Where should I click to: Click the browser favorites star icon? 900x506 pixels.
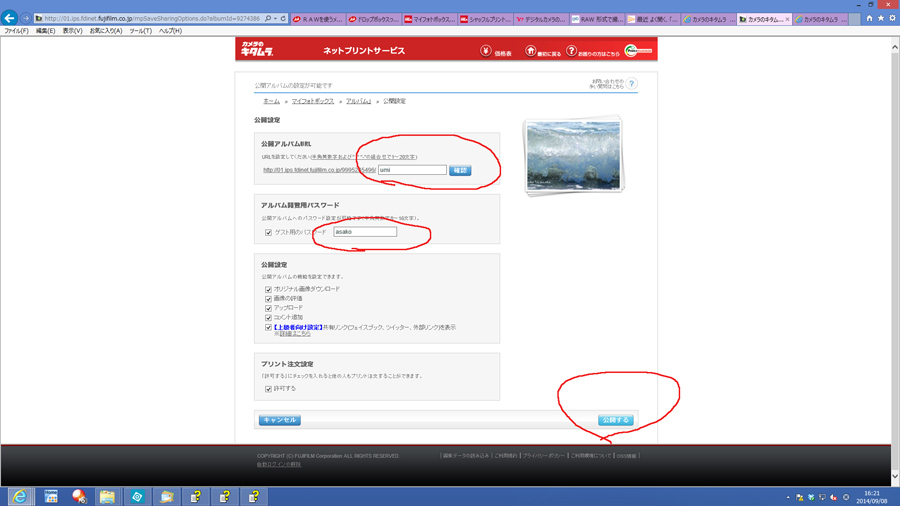pyautogui.click(x=881, y=18)
